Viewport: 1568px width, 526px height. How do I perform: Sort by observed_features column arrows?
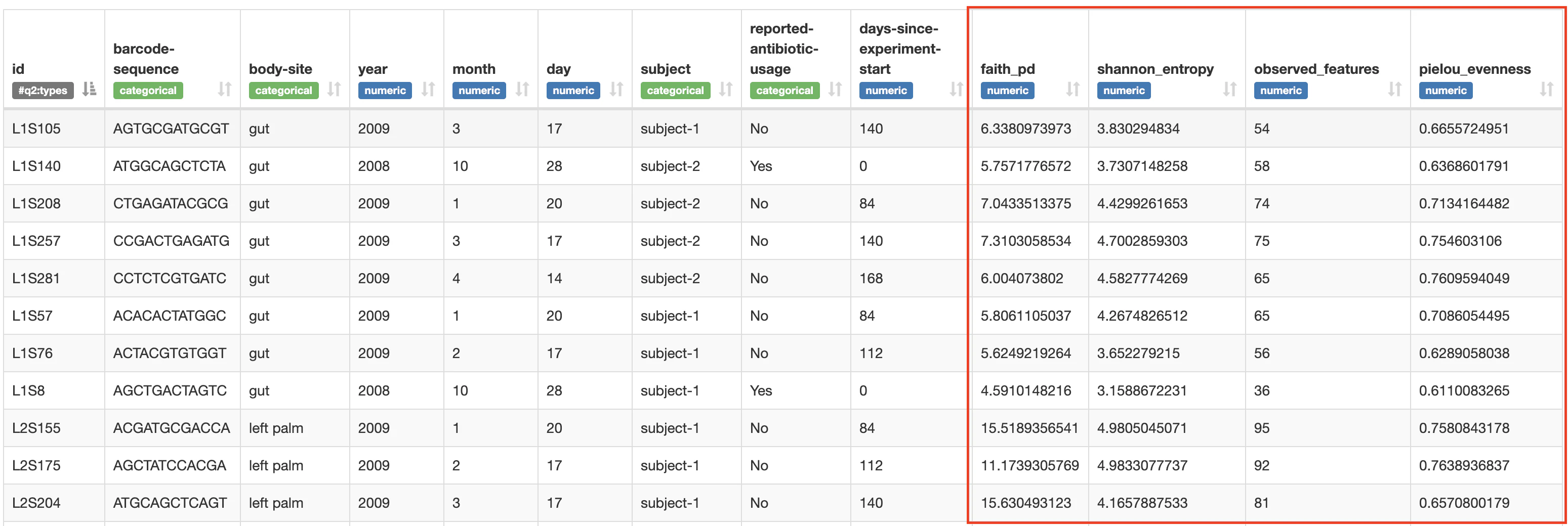click(1394, 90)
